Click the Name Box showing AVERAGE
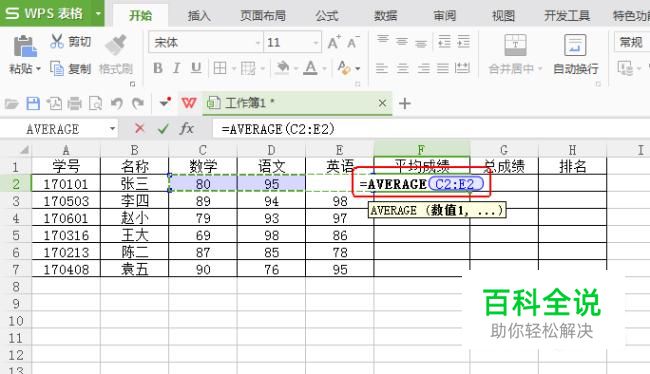This screenshot has width=650, height=374. (53, 129)
